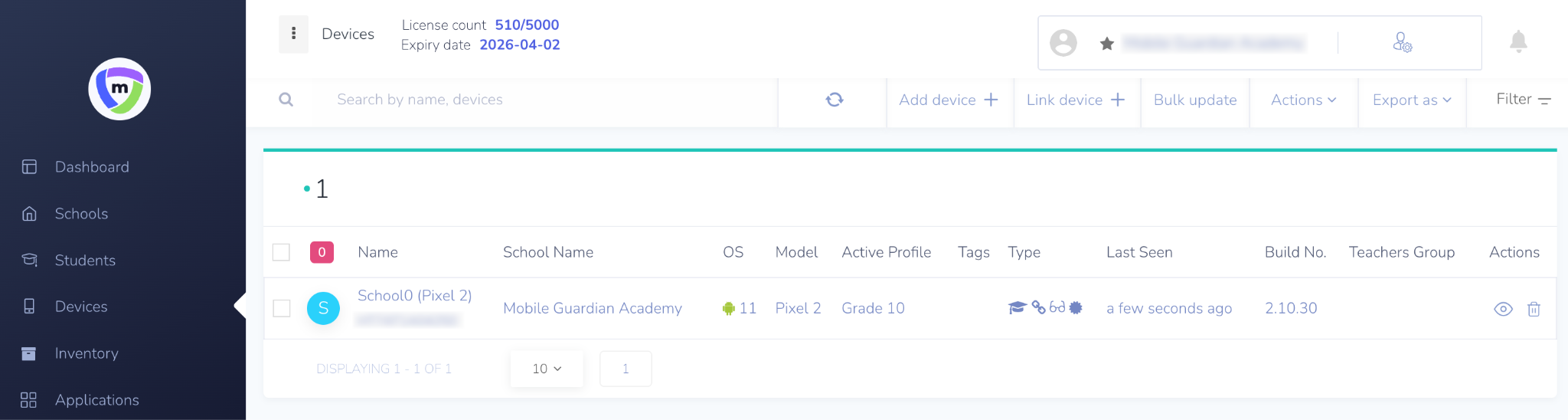1568x420 pixels.
Task: Click the pink selected-count badge
Action: point(322,252)
